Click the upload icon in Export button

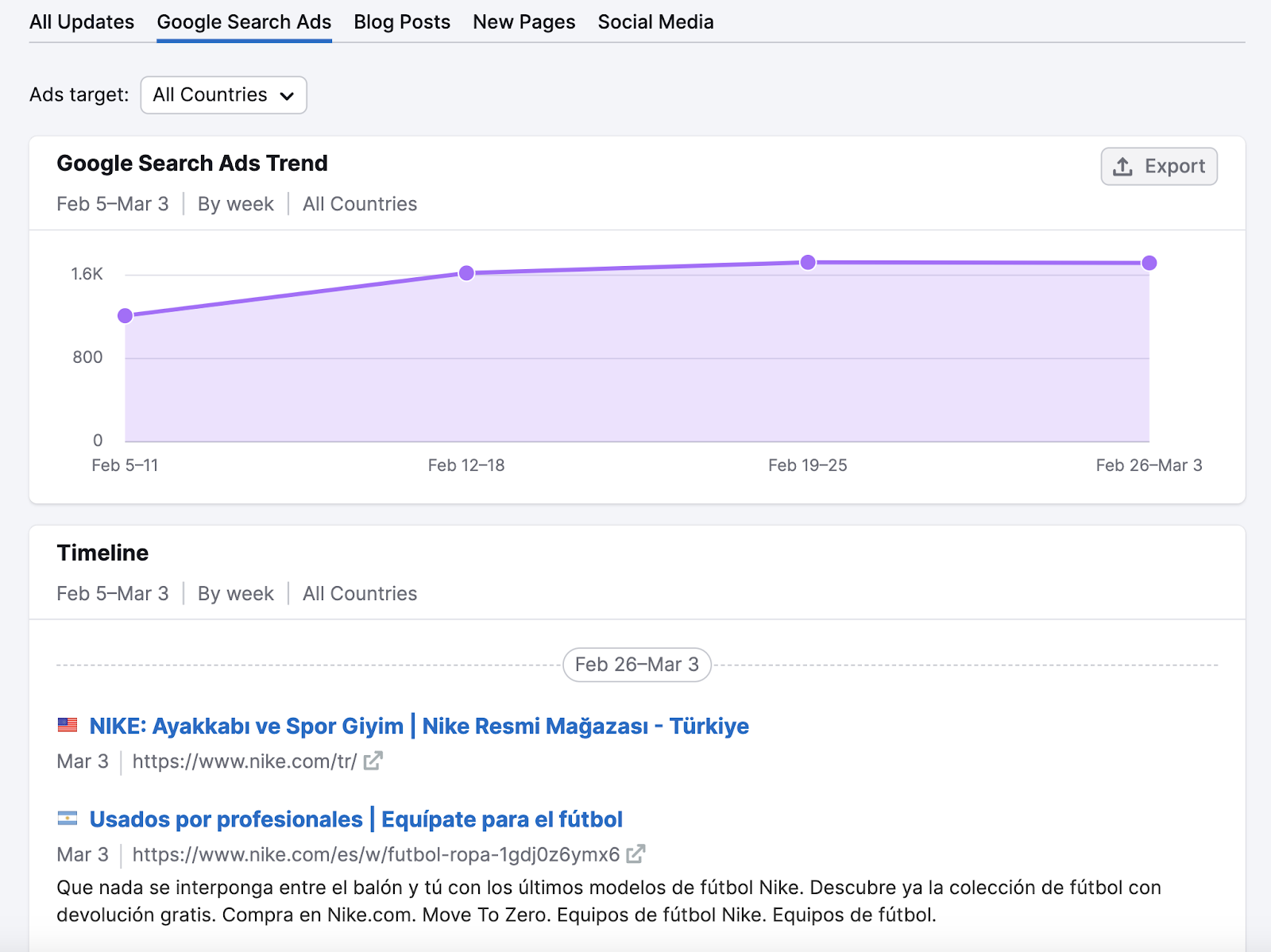1122,167
